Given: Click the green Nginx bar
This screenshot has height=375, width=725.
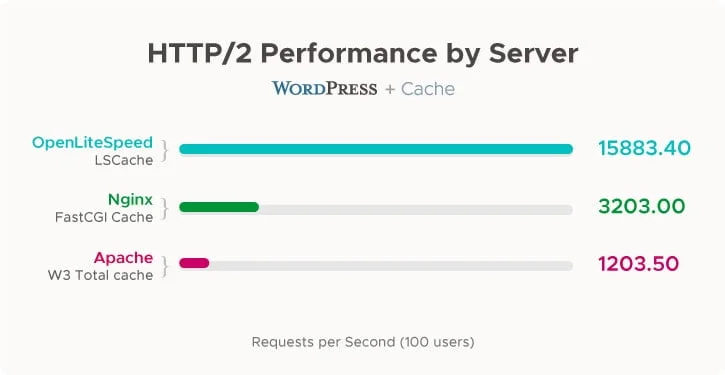Looking at the screenshot, I should [219, 207].
